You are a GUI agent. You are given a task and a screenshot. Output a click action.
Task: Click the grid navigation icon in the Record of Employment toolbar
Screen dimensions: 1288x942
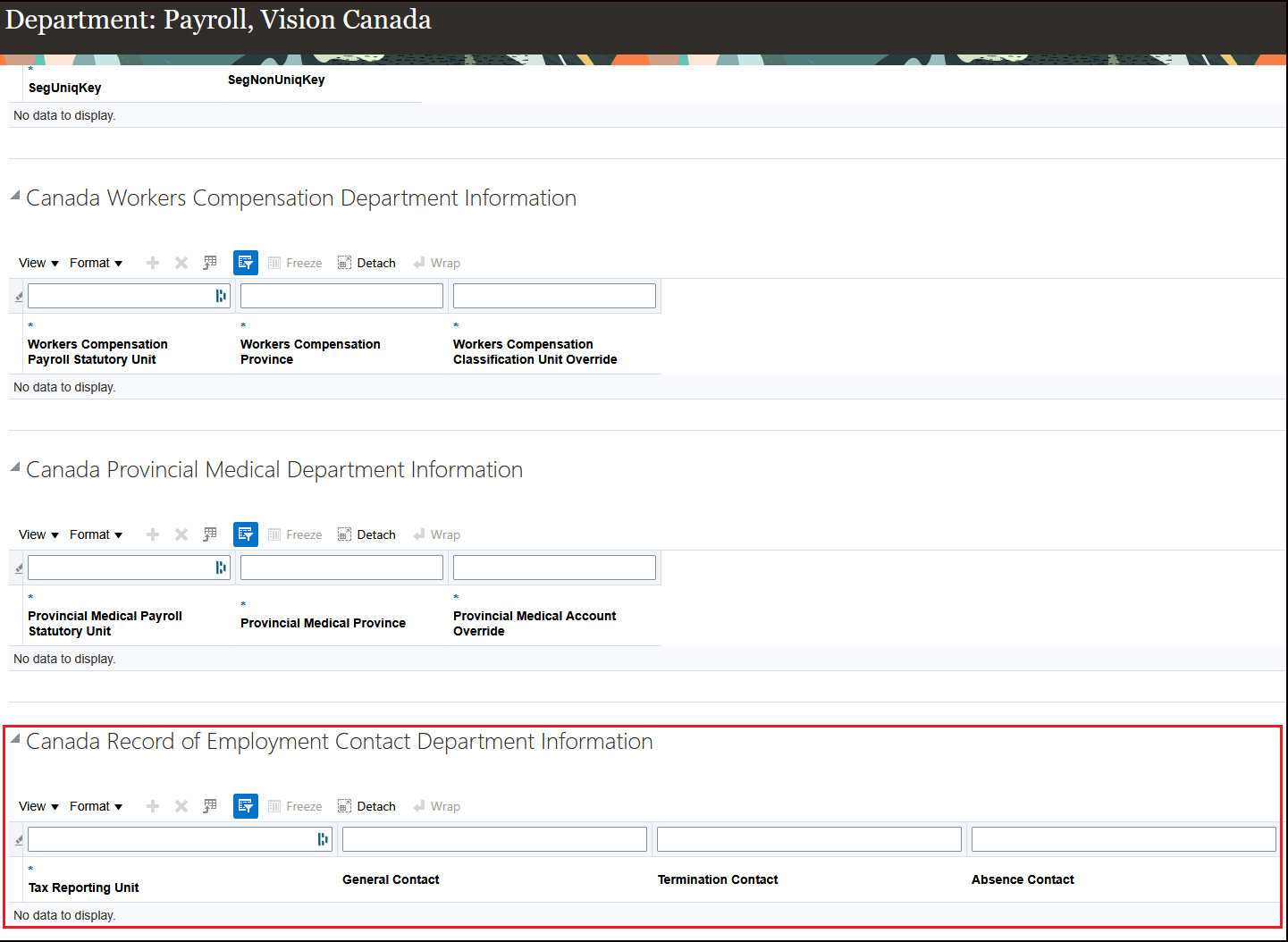click(x=210, y=805)
